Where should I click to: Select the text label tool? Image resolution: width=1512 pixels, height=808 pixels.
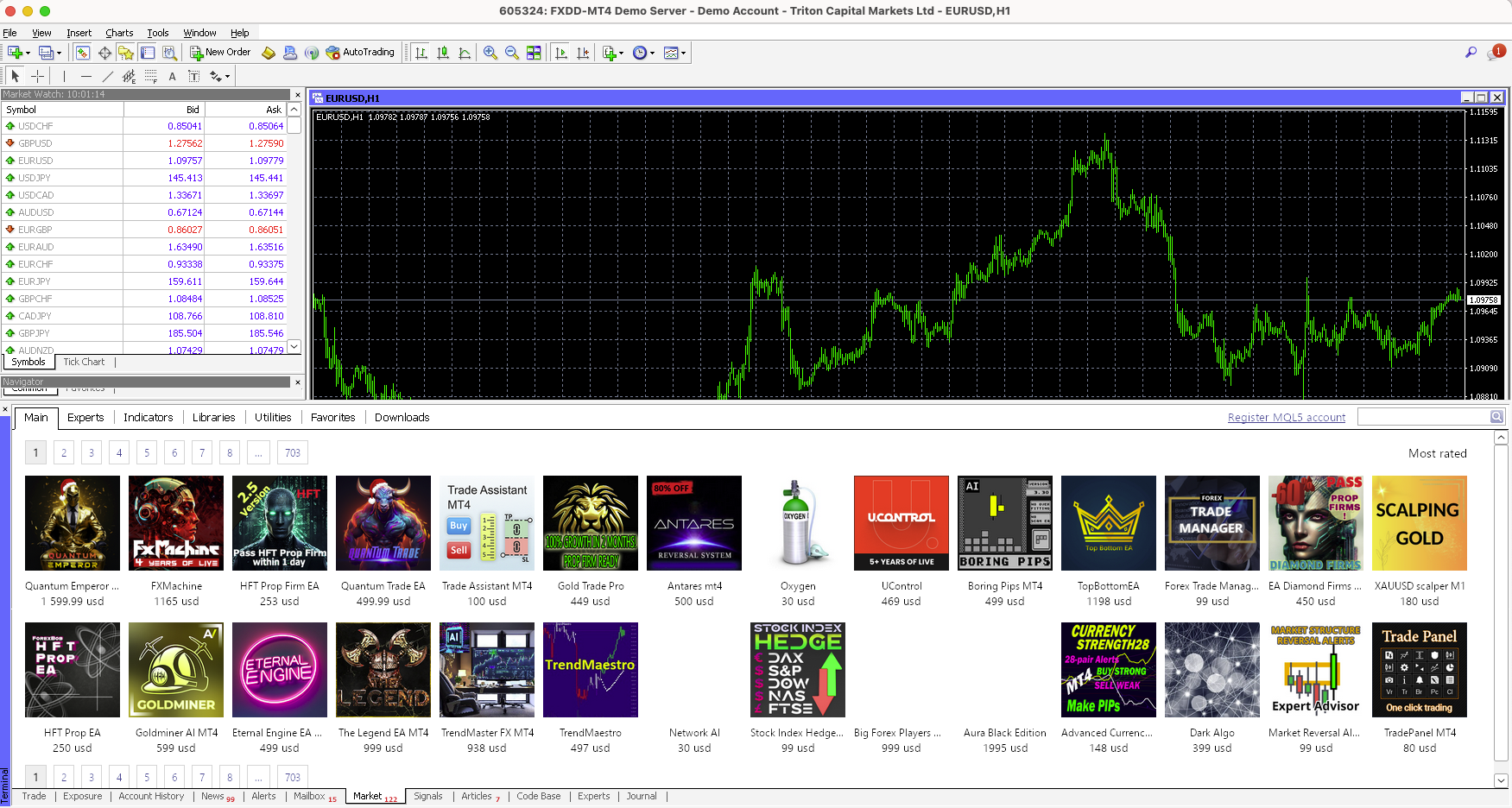[x=193, y=76]
